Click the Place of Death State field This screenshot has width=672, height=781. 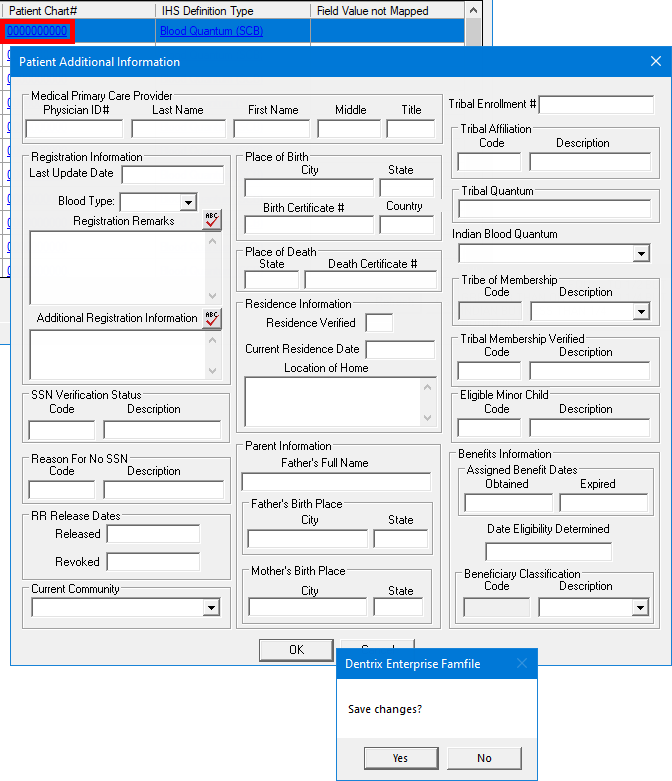tap(271, 280)
